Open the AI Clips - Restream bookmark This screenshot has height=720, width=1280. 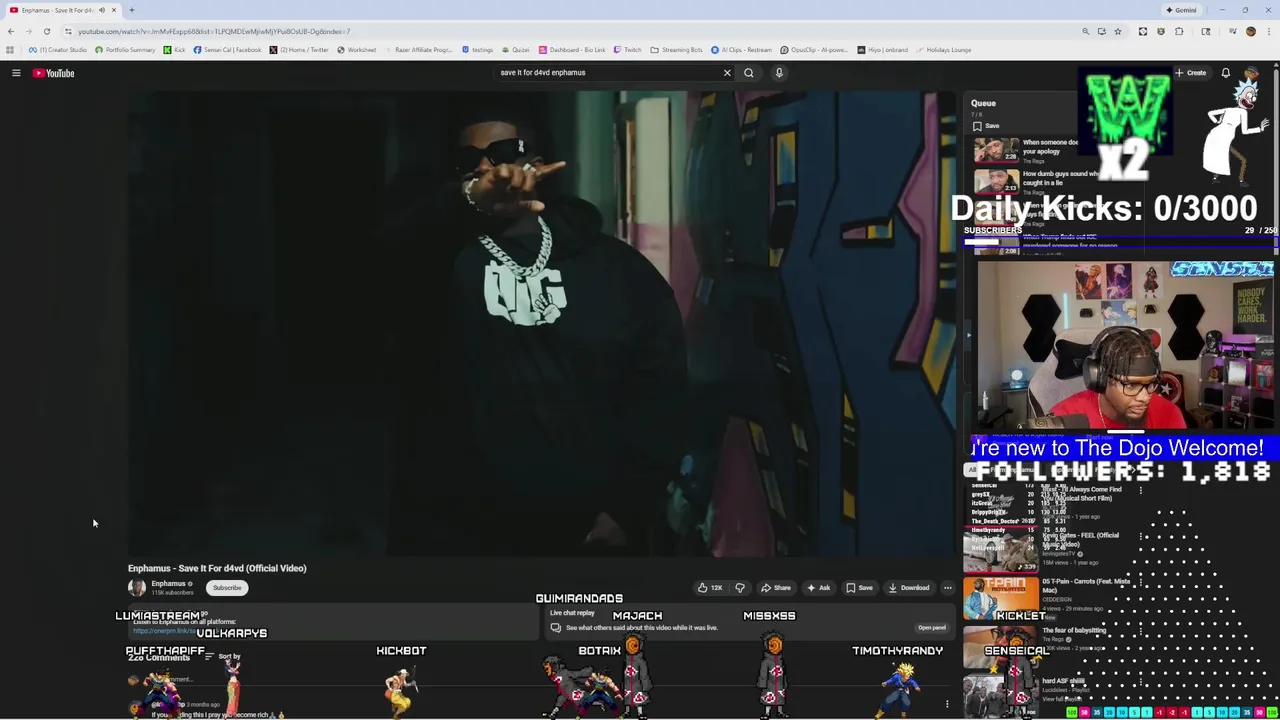742,50
